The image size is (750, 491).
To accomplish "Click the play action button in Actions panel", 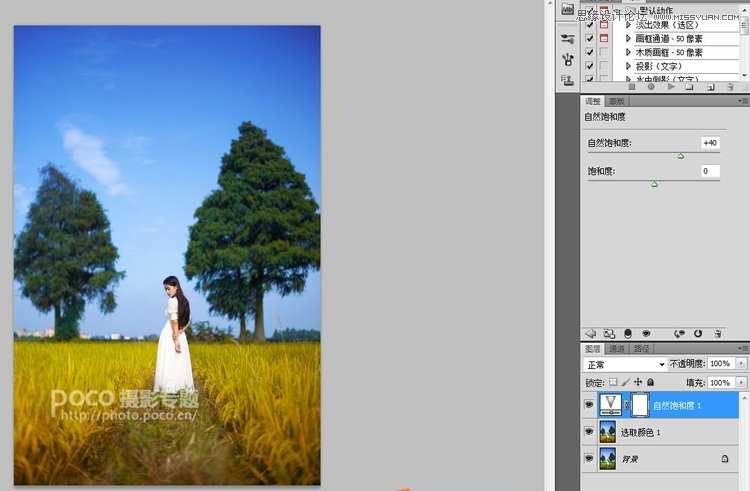I will (670, 87).
